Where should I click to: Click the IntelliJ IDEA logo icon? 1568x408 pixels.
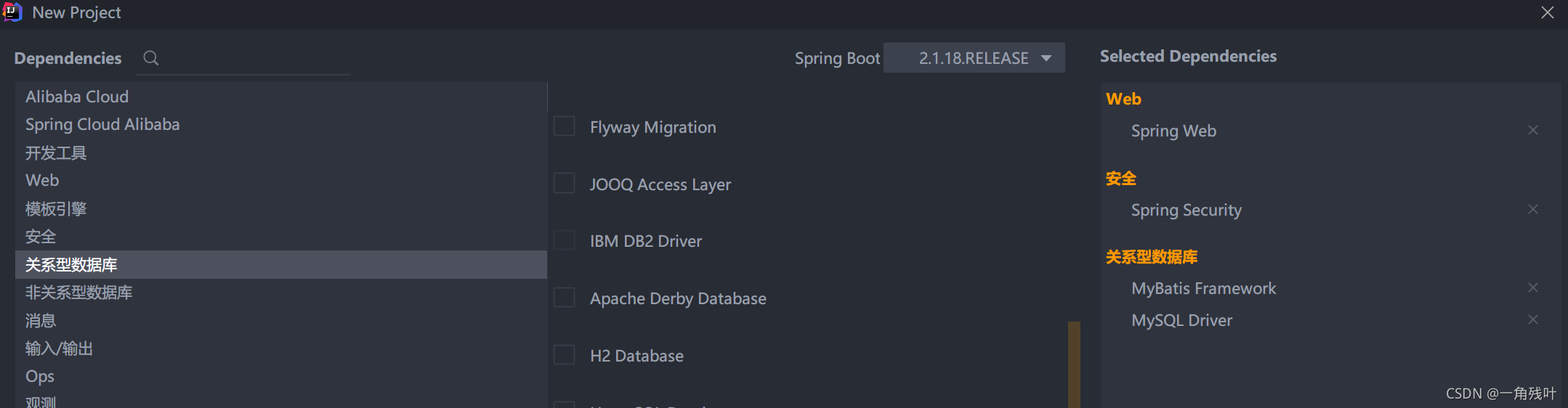pos(12,12)
